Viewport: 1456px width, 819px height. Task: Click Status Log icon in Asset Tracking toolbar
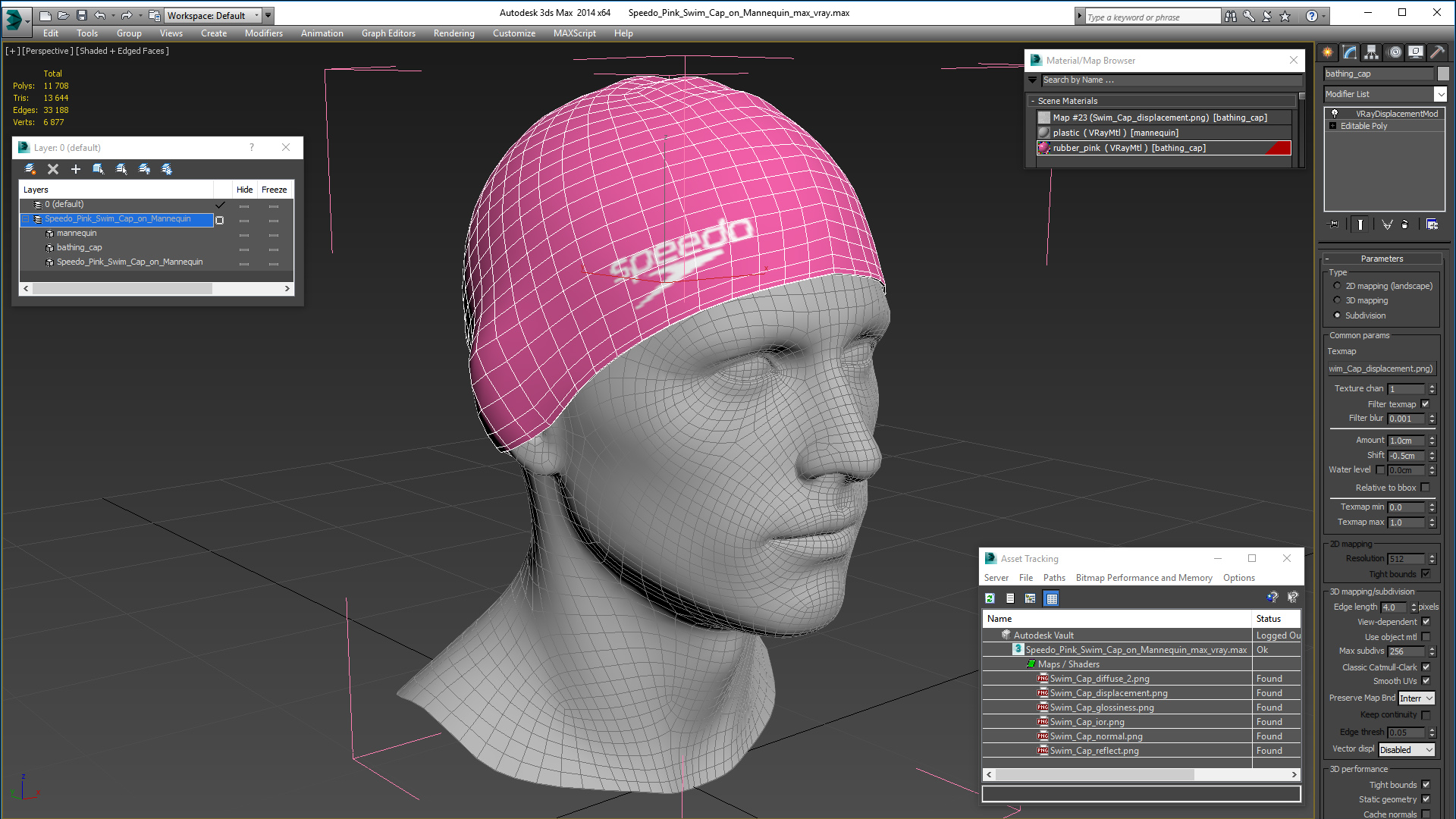(x=1010, y=598)
